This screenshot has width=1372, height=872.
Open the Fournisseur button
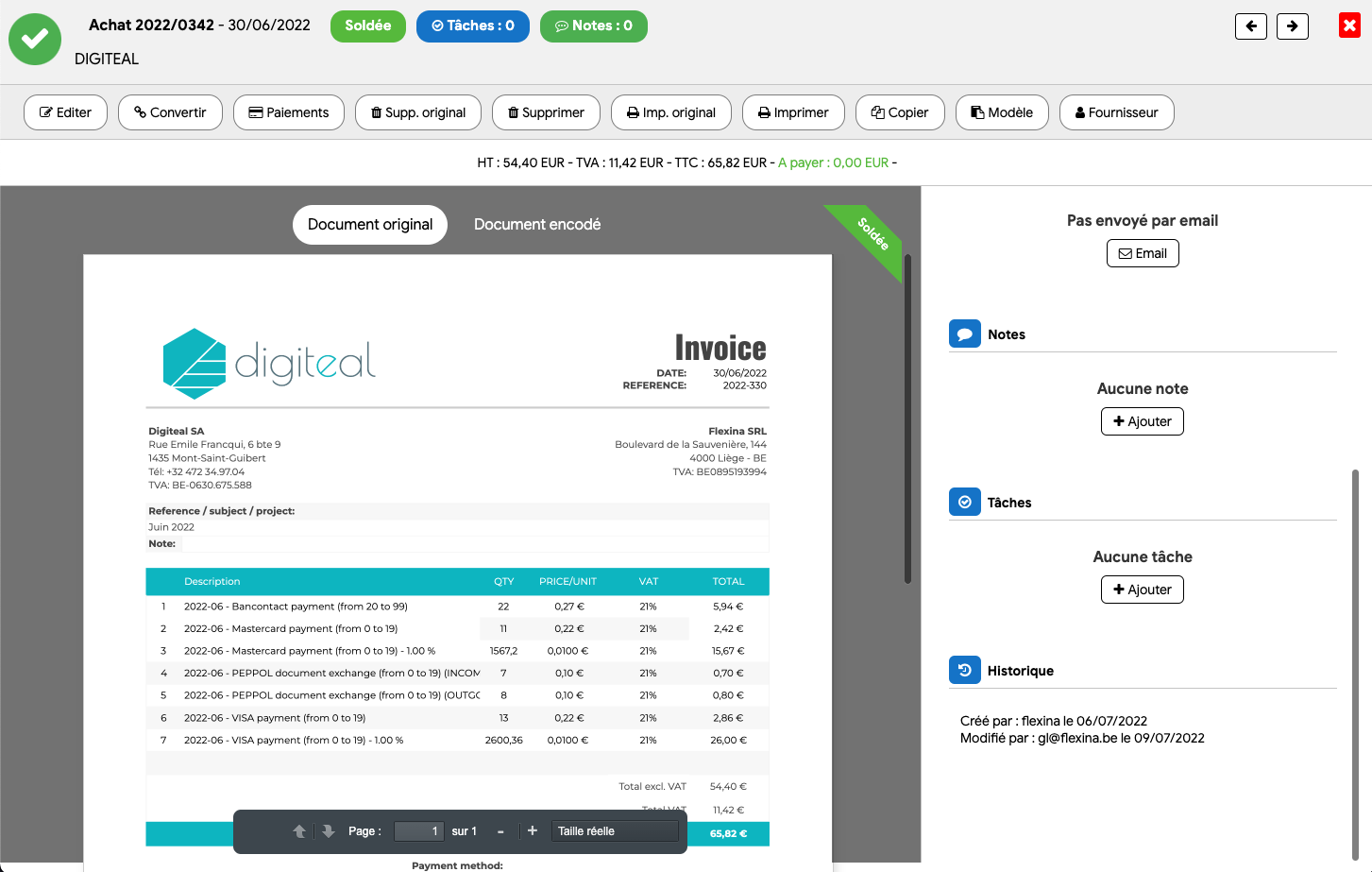[x=1117, y=112]
